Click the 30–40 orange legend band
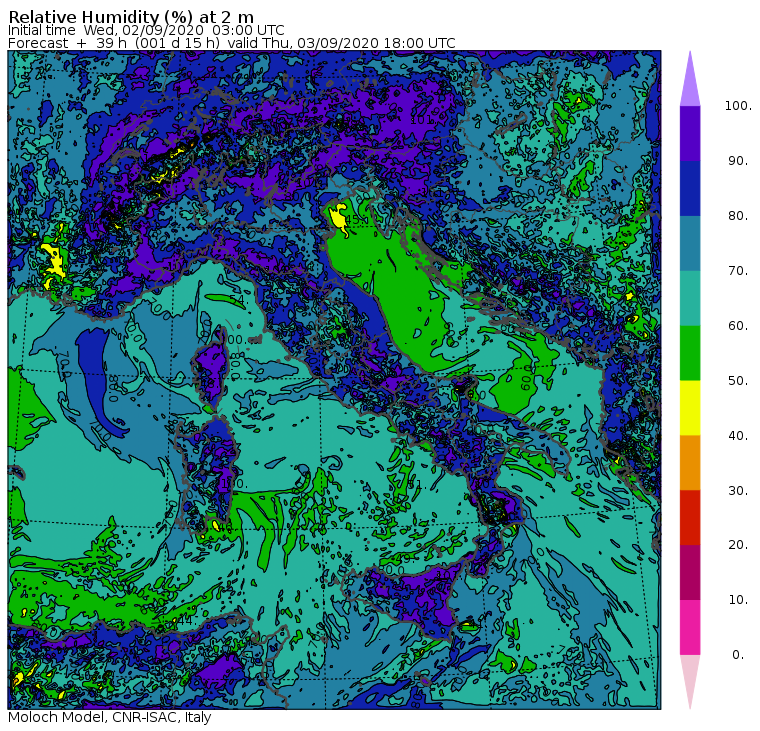Screen dimensions: 760x731 (x=690, y=462)
